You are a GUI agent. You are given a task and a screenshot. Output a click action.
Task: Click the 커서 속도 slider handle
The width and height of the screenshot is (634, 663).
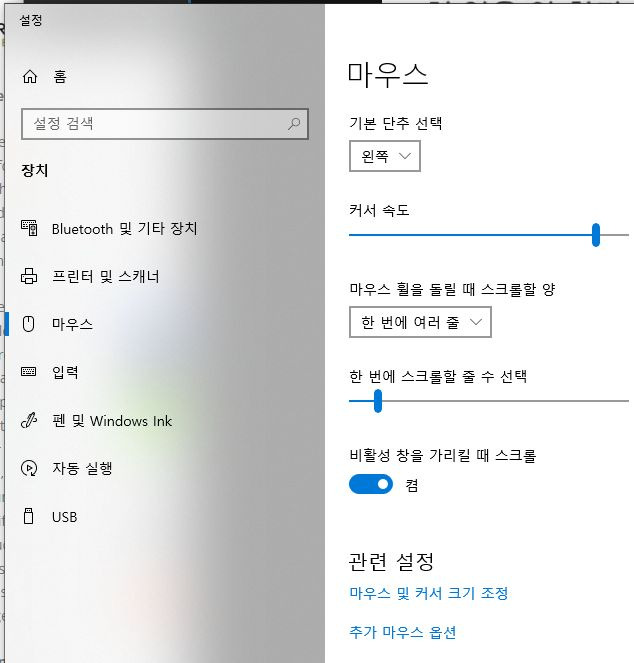coord(596,235)
